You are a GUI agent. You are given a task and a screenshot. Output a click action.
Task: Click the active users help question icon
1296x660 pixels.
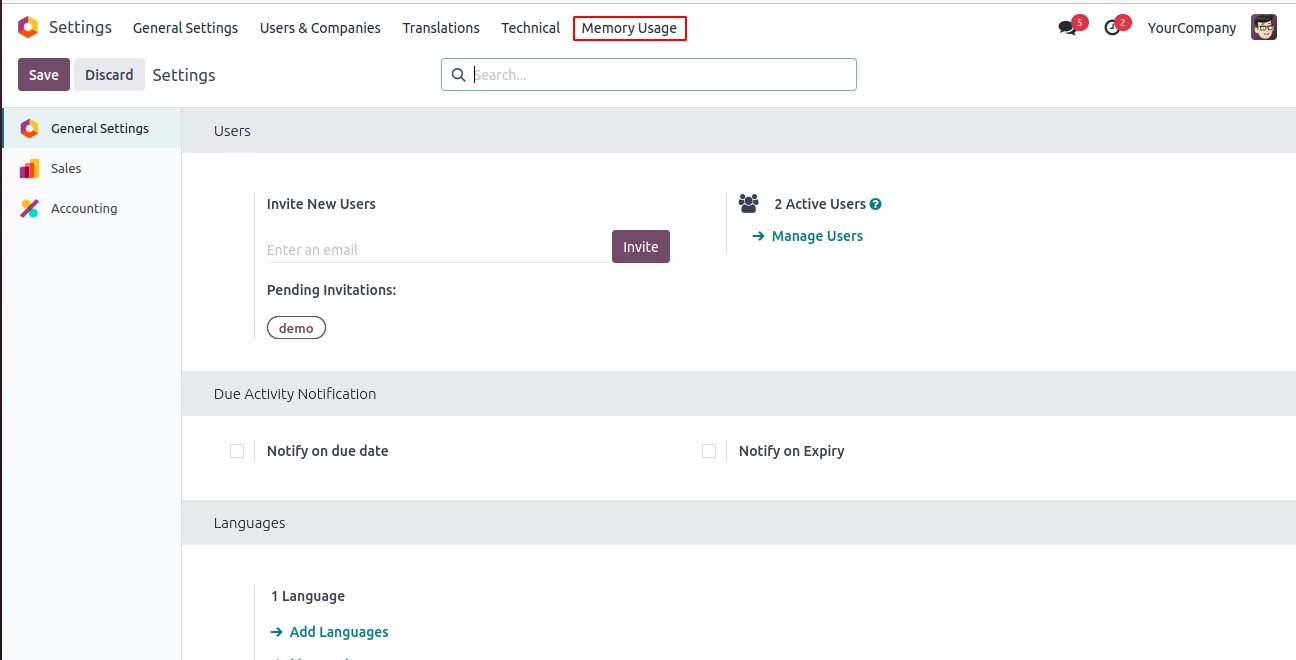tap(876, 204)
